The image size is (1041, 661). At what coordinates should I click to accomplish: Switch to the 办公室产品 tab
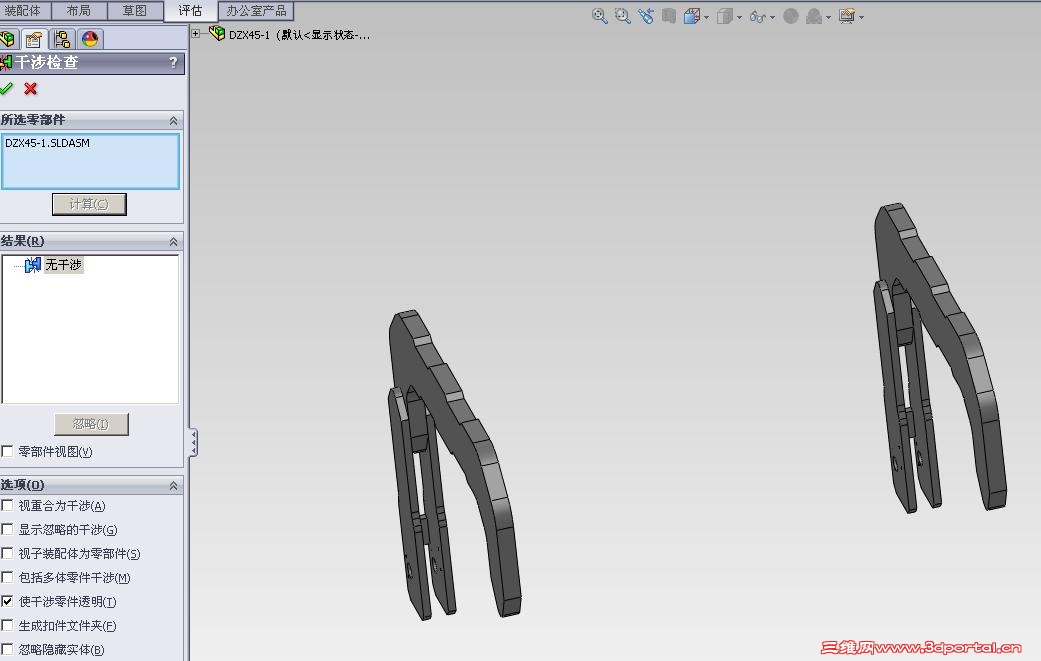click(x=256, y=11)
